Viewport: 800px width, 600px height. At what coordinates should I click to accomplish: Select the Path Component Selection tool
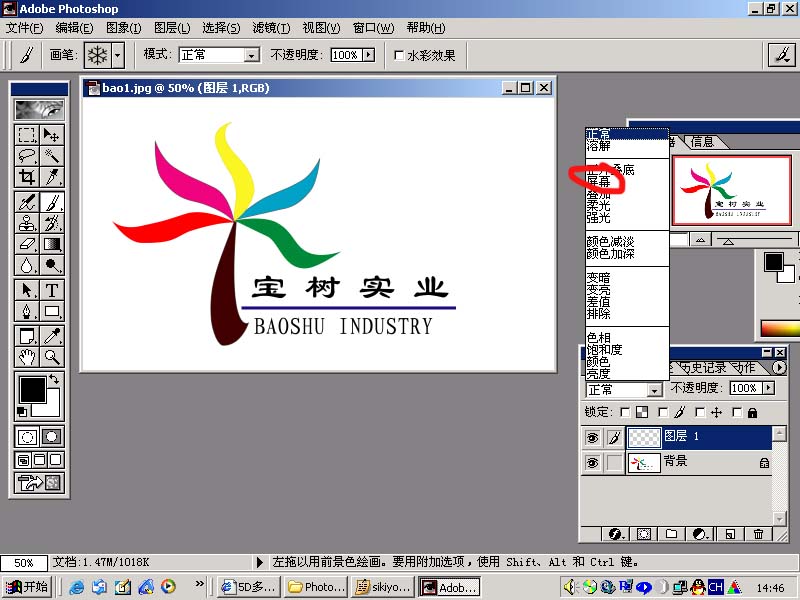click(x=27, y=290)
